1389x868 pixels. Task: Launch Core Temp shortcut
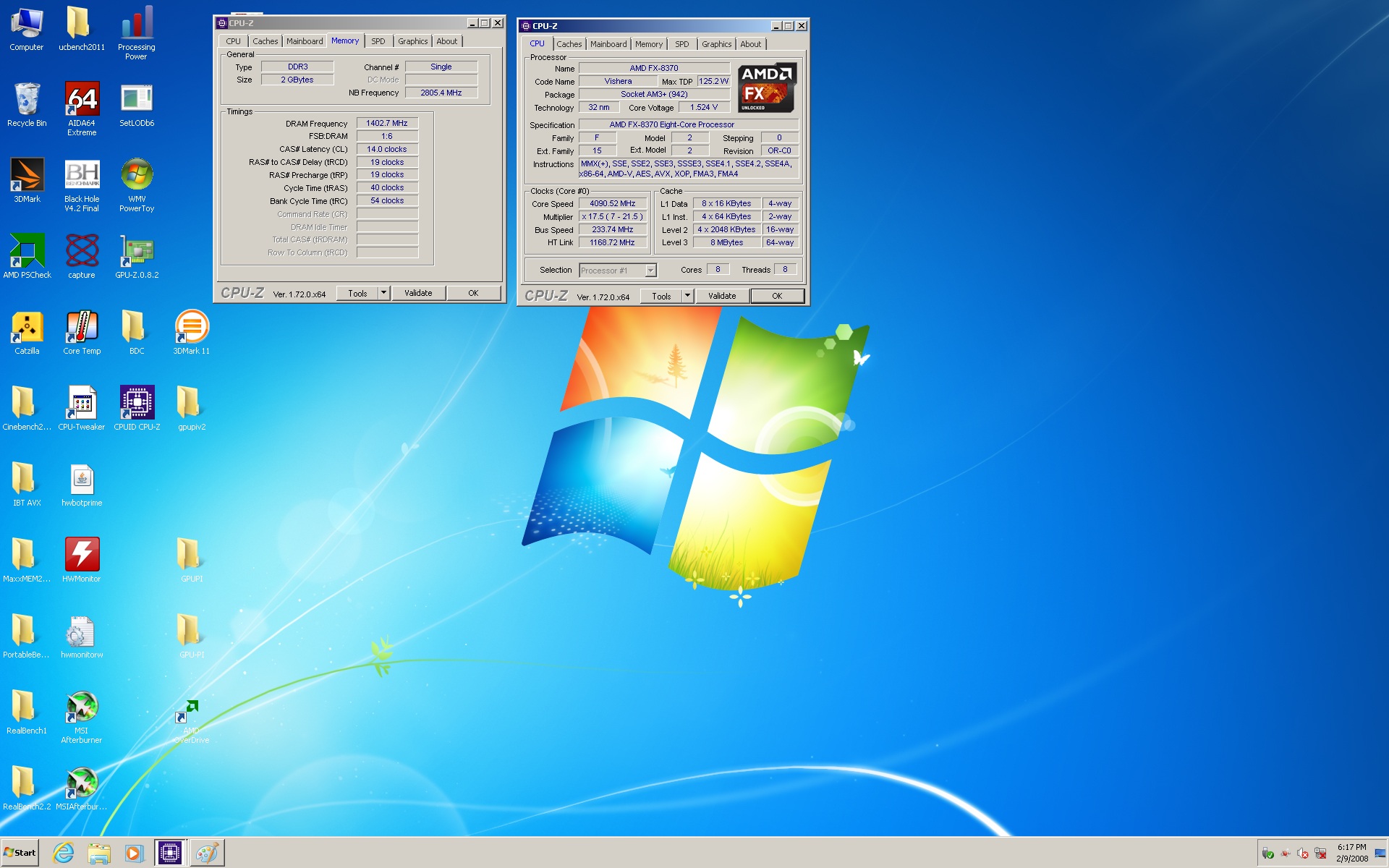click(x=82, y=333)
